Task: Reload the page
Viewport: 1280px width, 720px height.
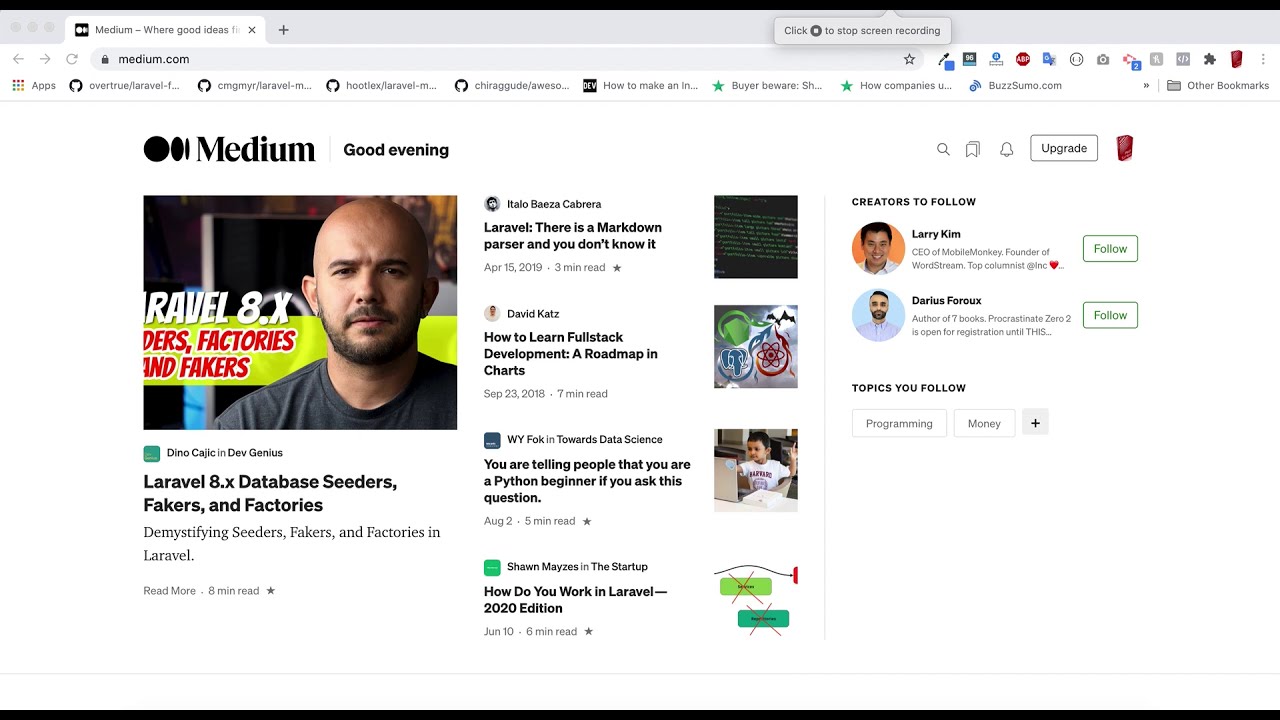Action: click(x=72, y=59)
